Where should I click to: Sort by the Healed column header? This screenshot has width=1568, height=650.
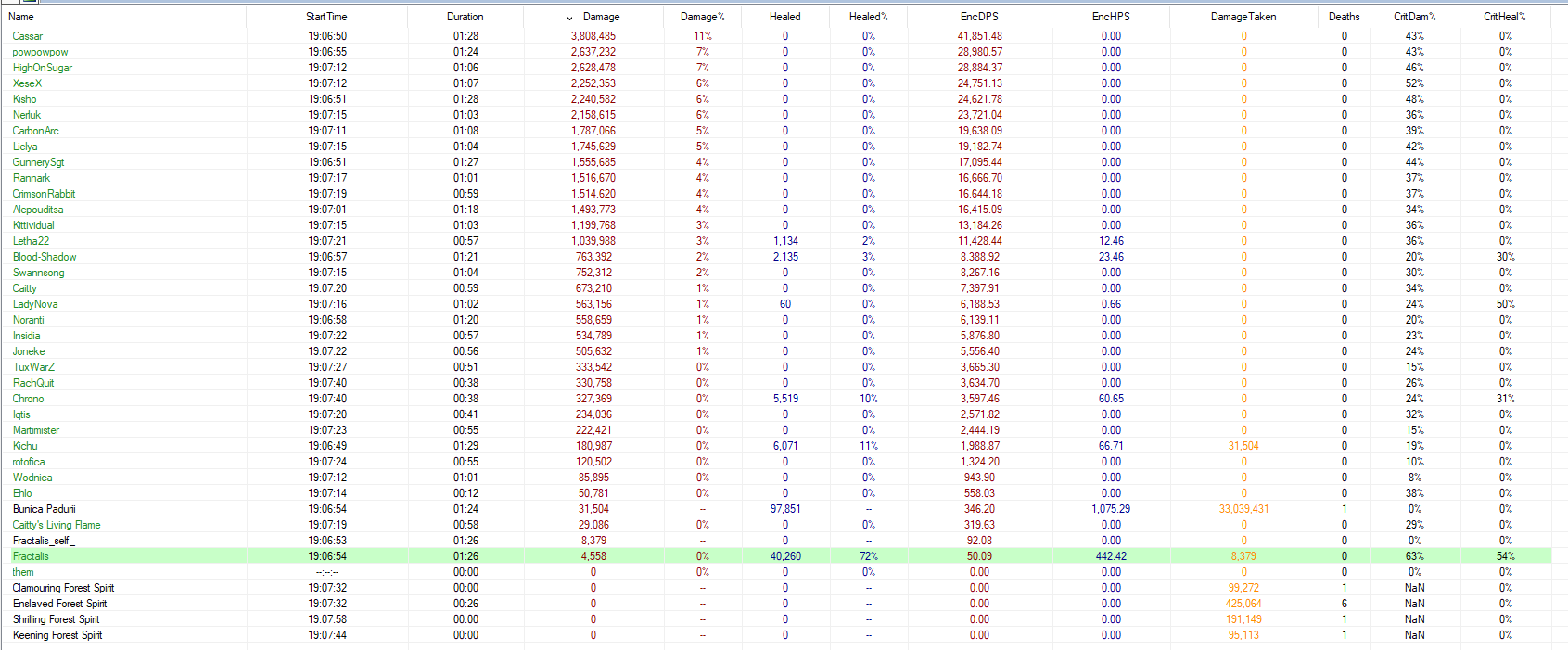[784, 17]
